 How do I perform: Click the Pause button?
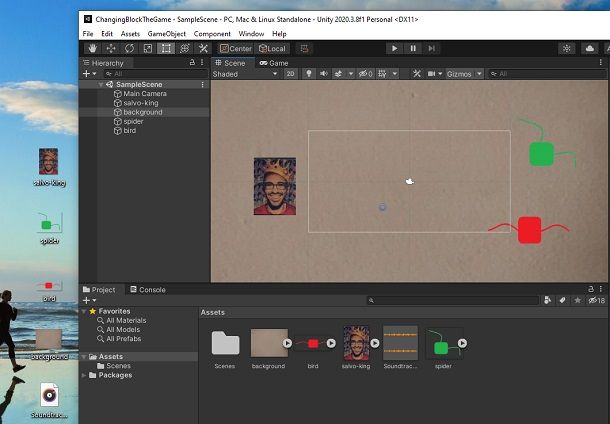pos(413,49)
